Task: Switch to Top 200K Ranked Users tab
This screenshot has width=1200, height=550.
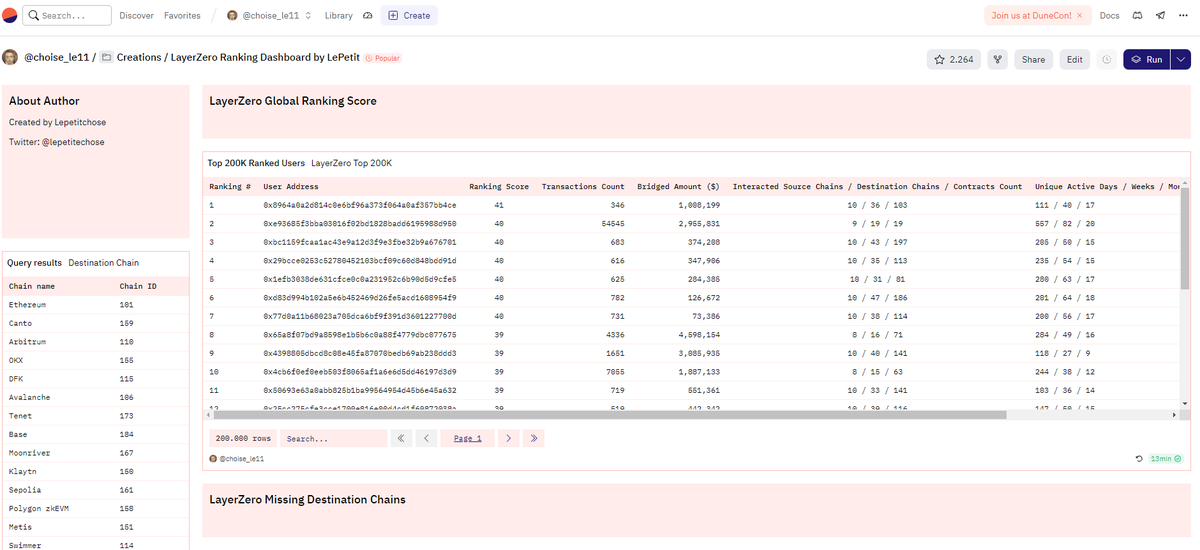Action: point(255,162)
